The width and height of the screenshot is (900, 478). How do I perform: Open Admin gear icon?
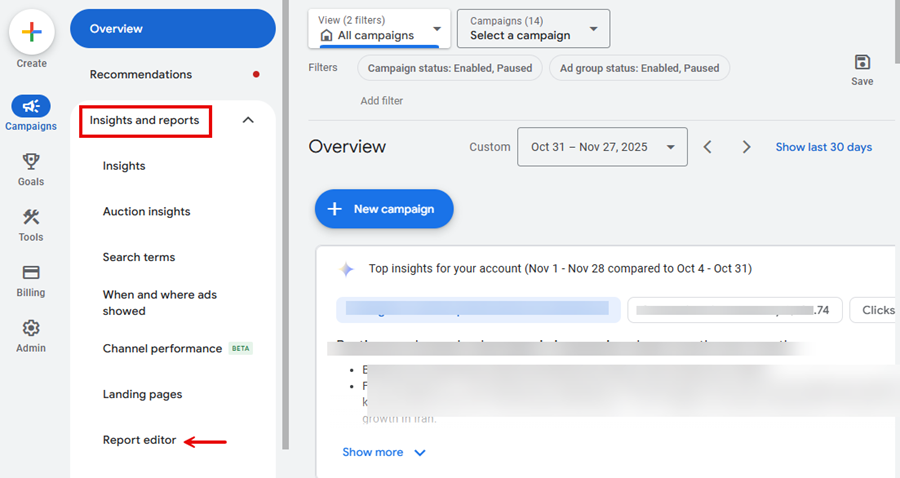31,328
